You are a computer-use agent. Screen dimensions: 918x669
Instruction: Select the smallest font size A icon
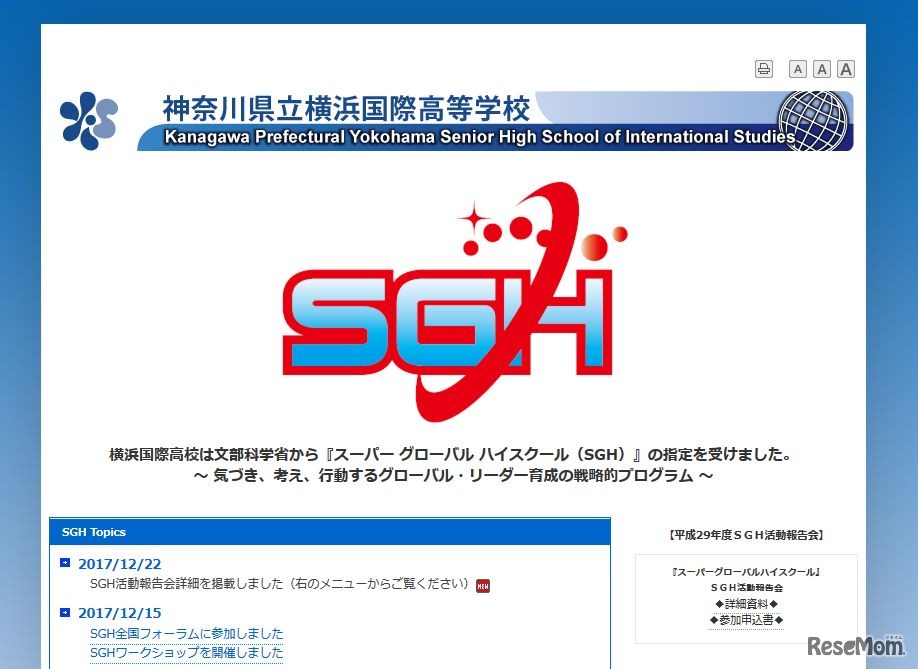pos(798,68)
